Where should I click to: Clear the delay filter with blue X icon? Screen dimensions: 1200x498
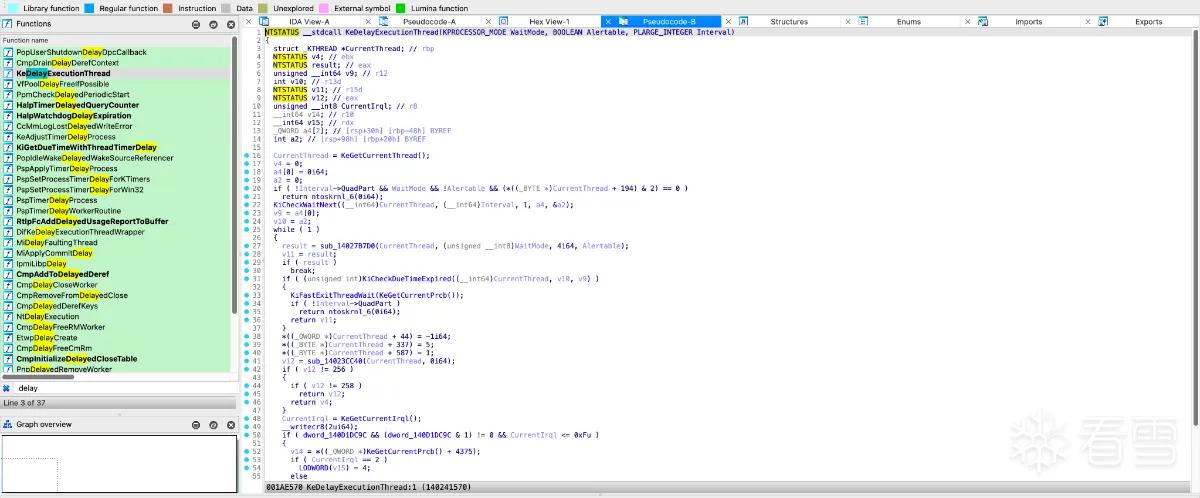tap(7, 388)
